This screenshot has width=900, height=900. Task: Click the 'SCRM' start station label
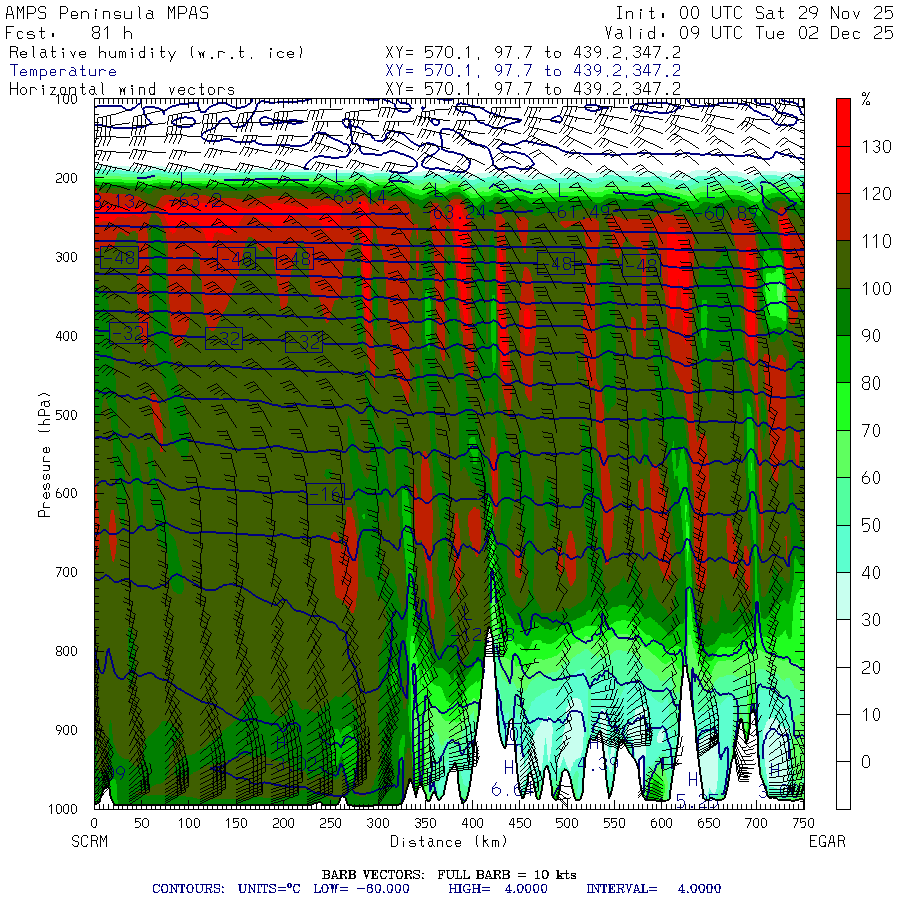[x=90, y=841]
